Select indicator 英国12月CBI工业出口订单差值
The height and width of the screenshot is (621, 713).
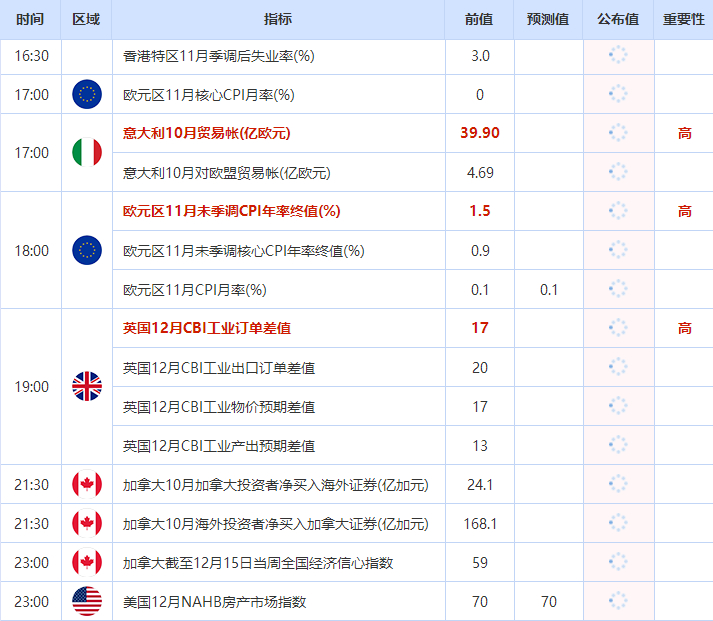click(x=219, y=368)
